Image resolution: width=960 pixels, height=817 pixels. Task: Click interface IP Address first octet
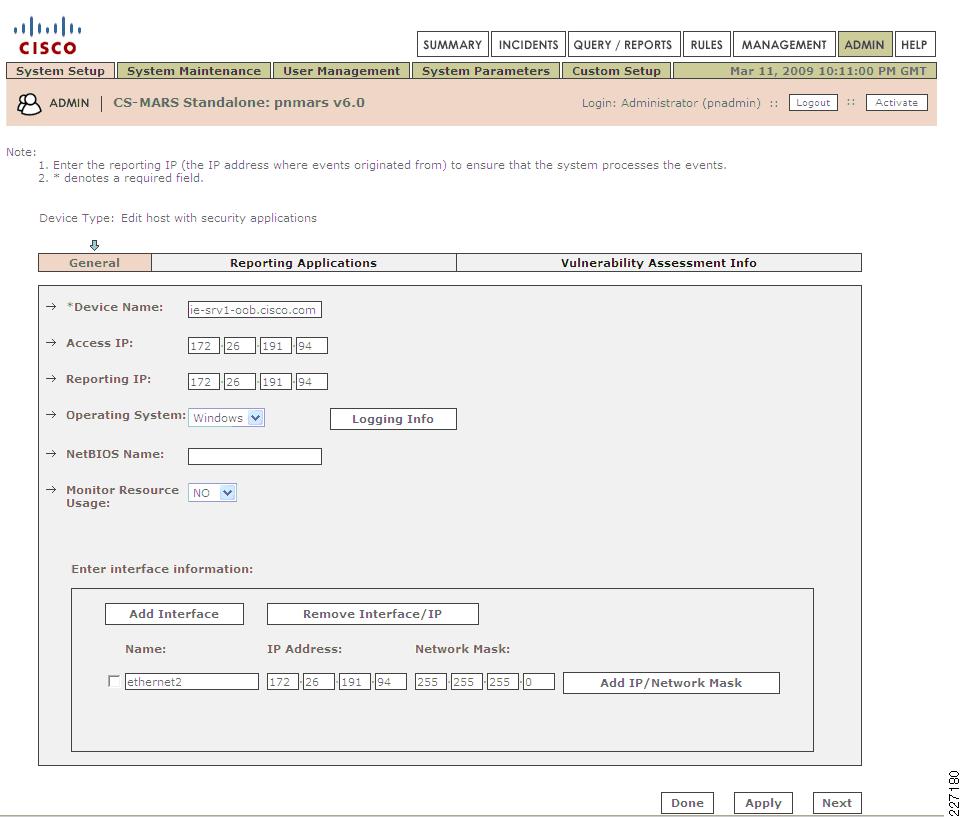pyautogui.click(x=283, y=682)
